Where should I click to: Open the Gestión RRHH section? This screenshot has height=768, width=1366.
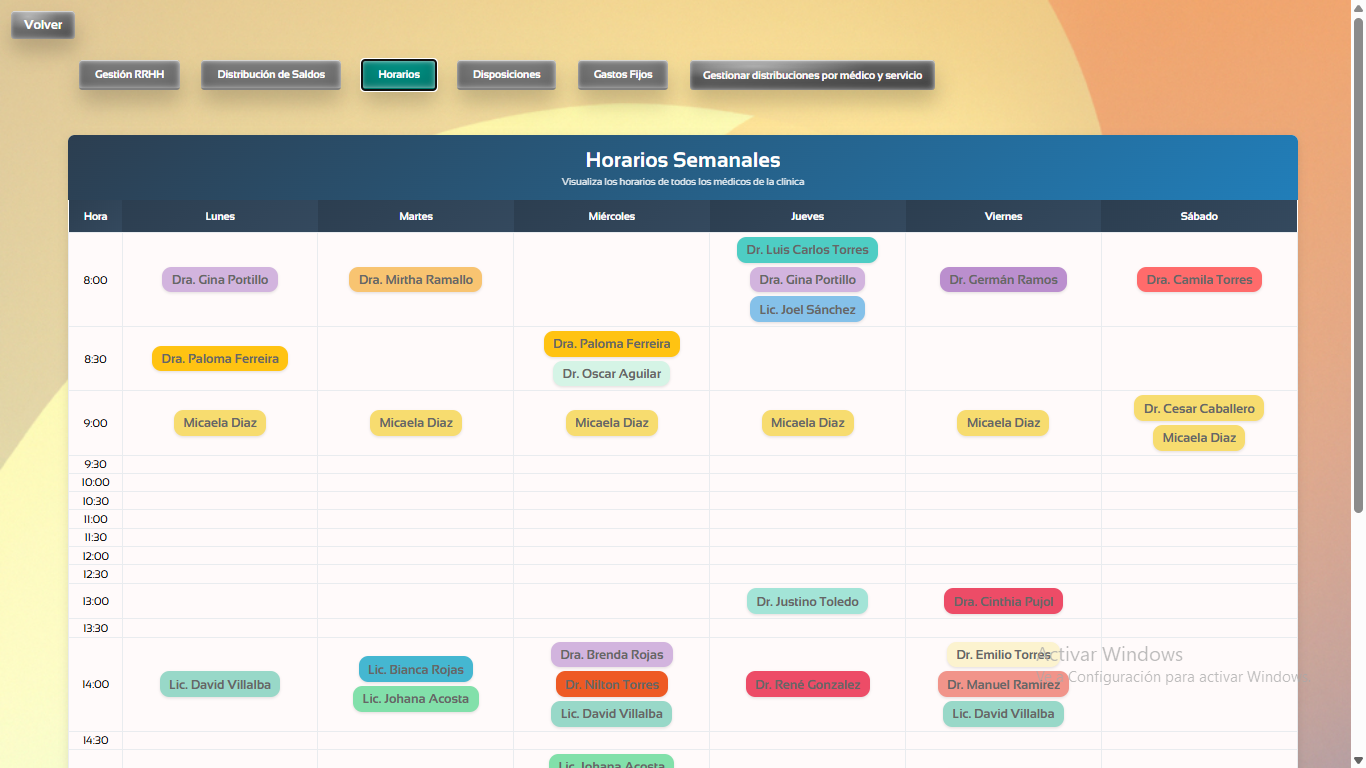click(129, 73)
